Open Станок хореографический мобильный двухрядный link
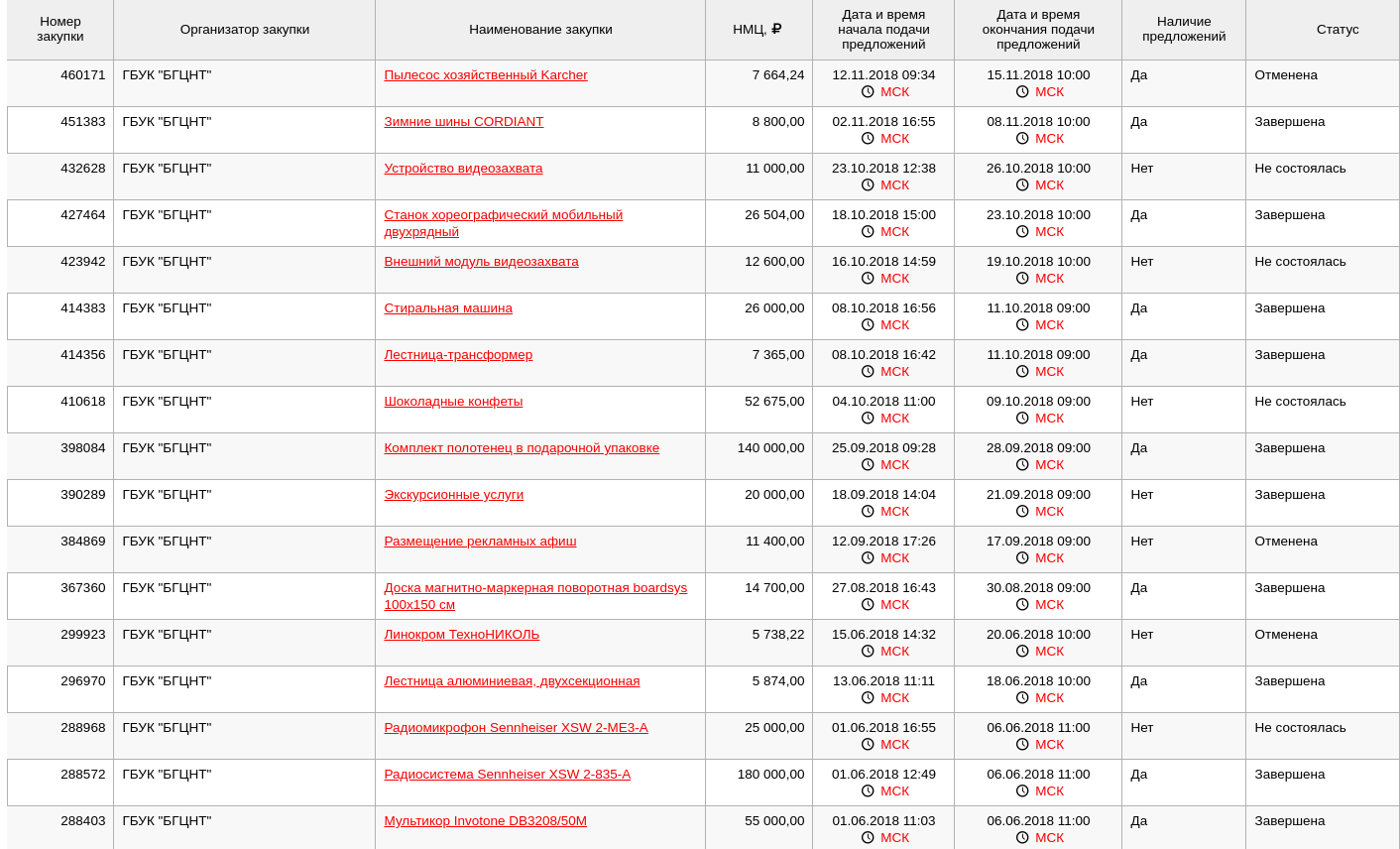Image resolution: width=1400 pixels, height=849 pixels. coord(504,223)
